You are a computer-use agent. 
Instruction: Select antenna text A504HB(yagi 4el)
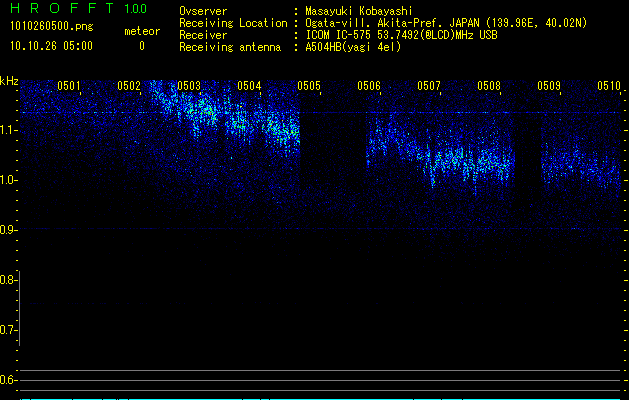click(x=353, y=47)
